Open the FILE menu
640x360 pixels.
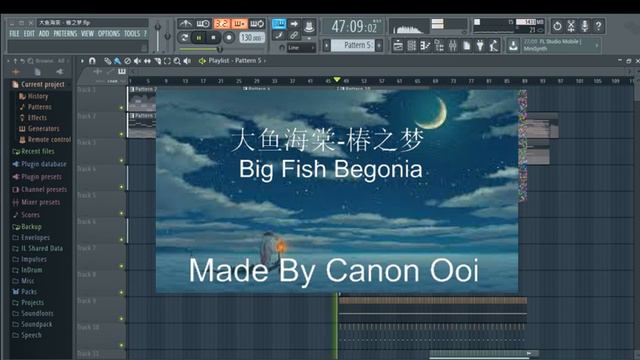pos(14,33)
